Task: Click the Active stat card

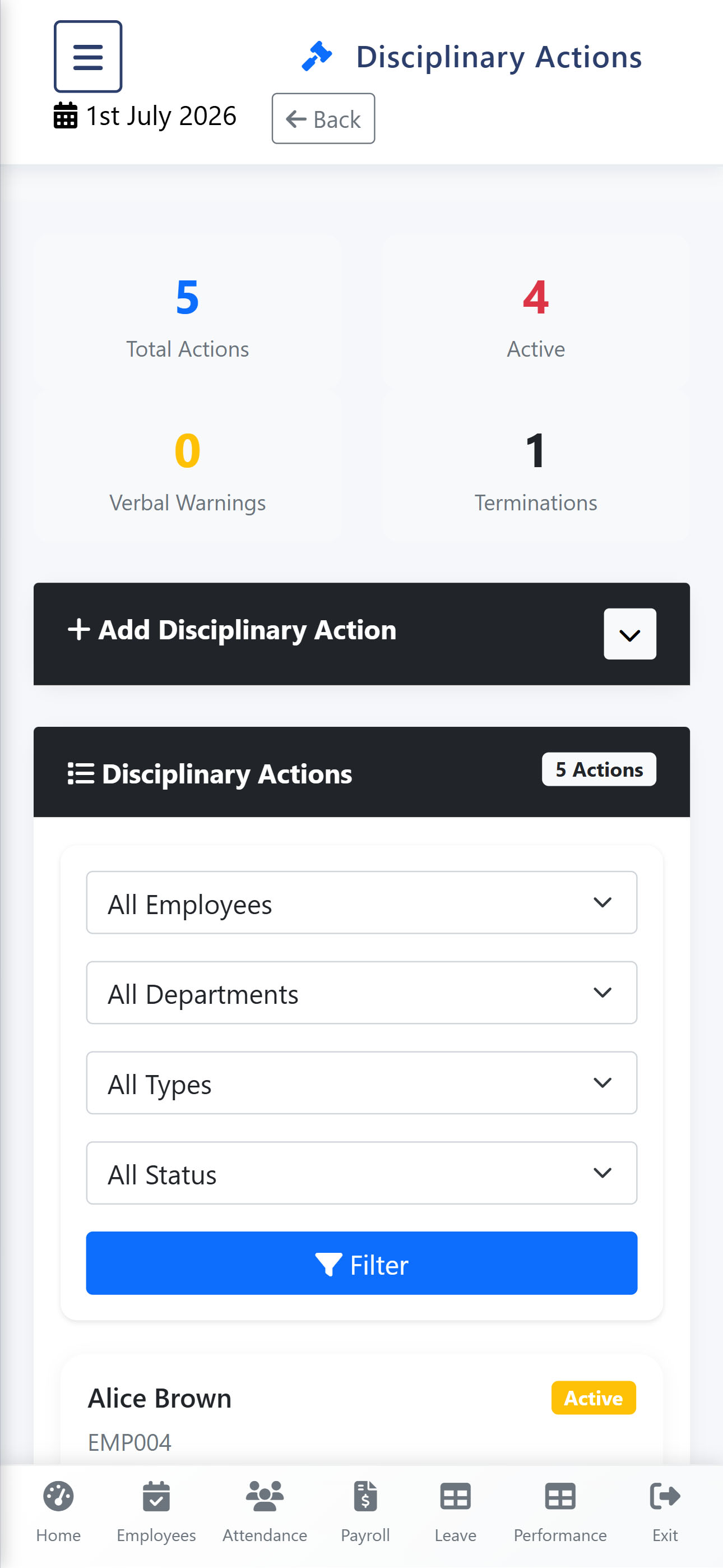Action: (536, 312)
